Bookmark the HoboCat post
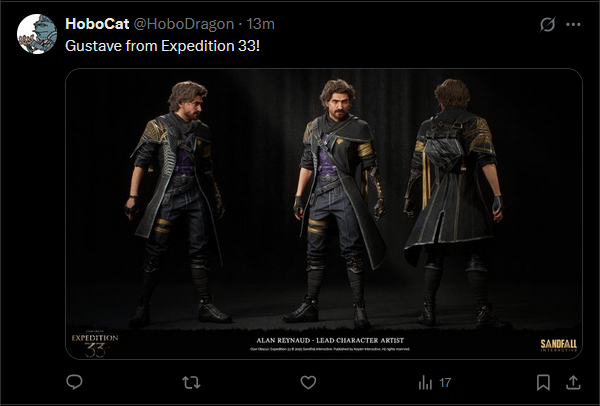 [x=543, y=382]
